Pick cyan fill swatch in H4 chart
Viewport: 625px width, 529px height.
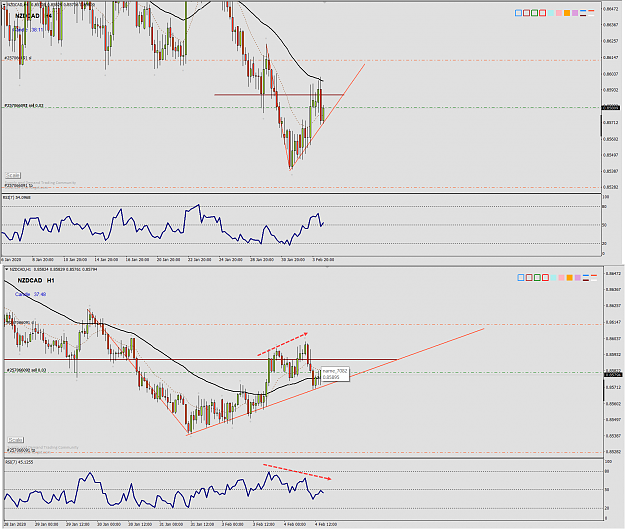click(551, 13)
